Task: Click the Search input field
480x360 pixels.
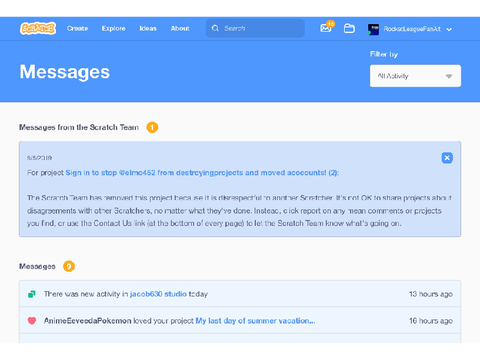Action: pyautogui.click(x=255, y=28)
